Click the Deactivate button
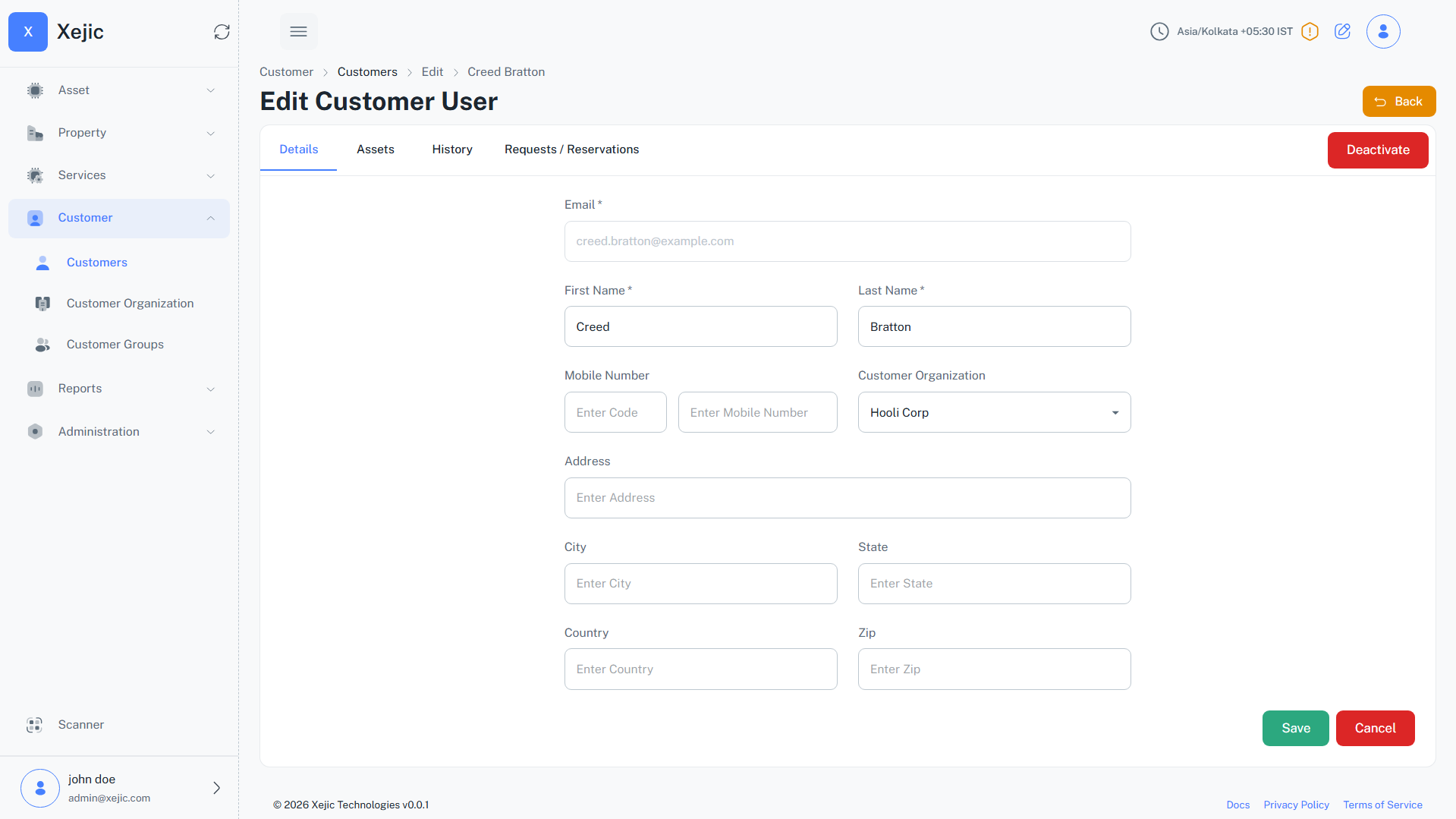This screenshot has width=1456, height=819. click(1378, 150)
